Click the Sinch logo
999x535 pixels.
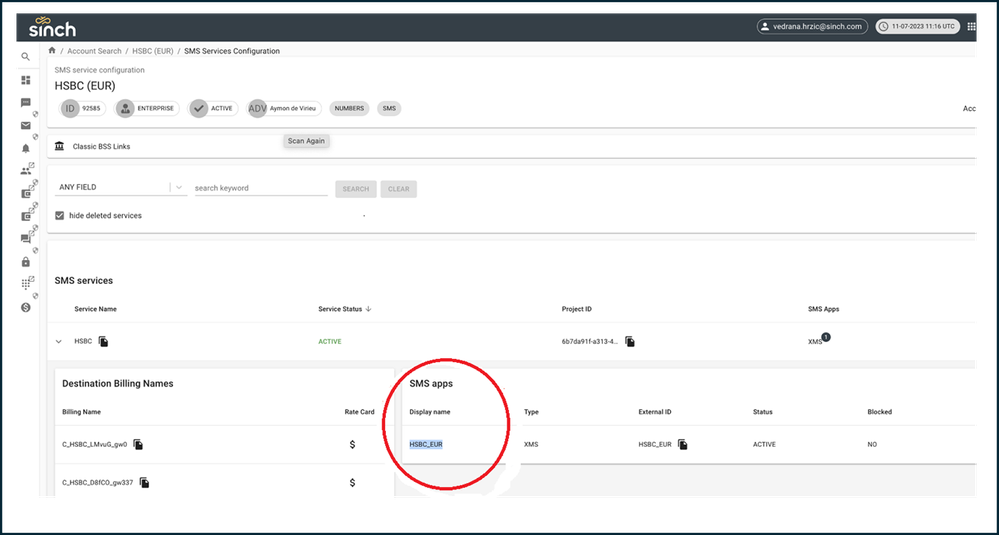pyautogui.click(x=52, y=27)
